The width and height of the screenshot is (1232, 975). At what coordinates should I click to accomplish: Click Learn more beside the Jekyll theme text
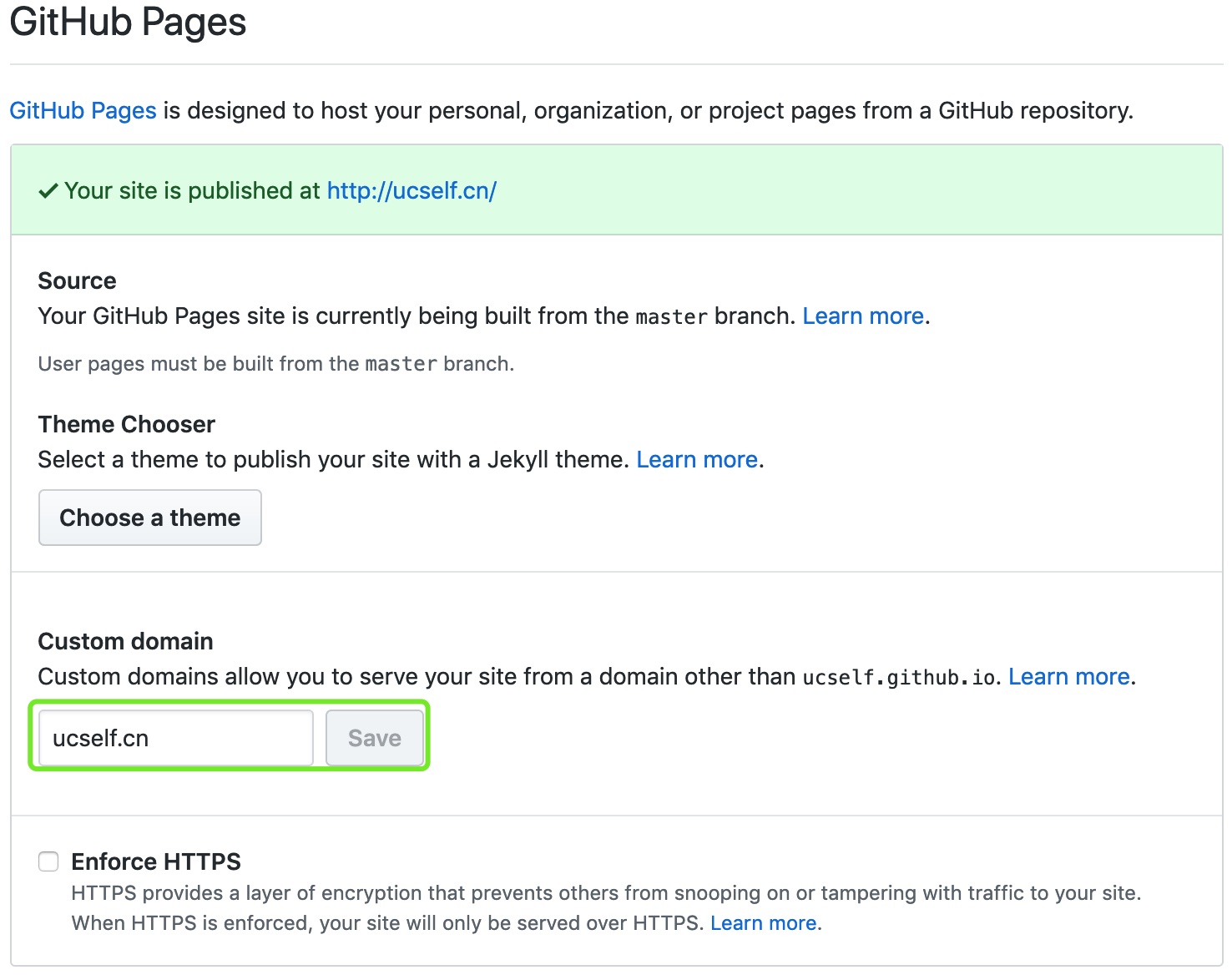(x=697, y=460)
